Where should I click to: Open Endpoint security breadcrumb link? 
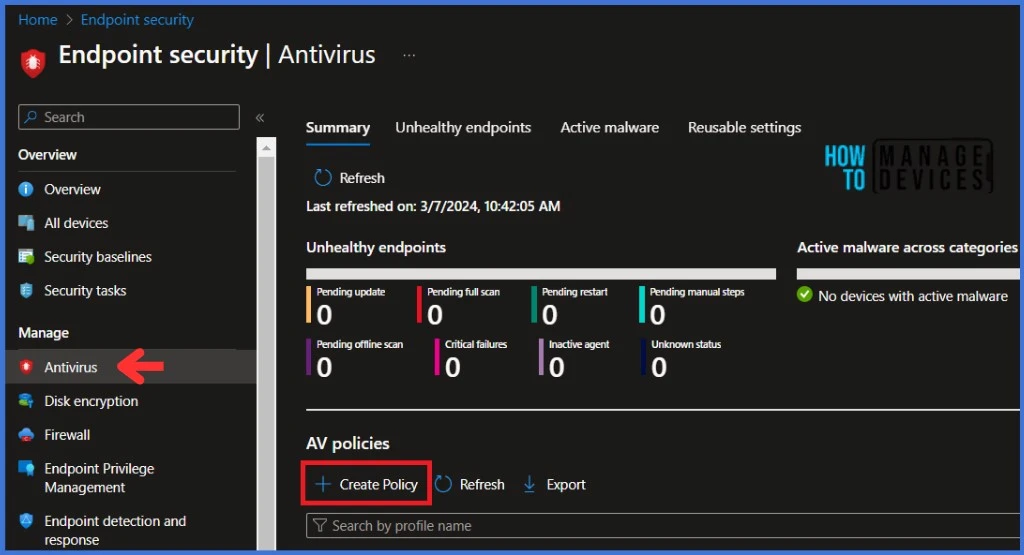[x=137, y=20]
